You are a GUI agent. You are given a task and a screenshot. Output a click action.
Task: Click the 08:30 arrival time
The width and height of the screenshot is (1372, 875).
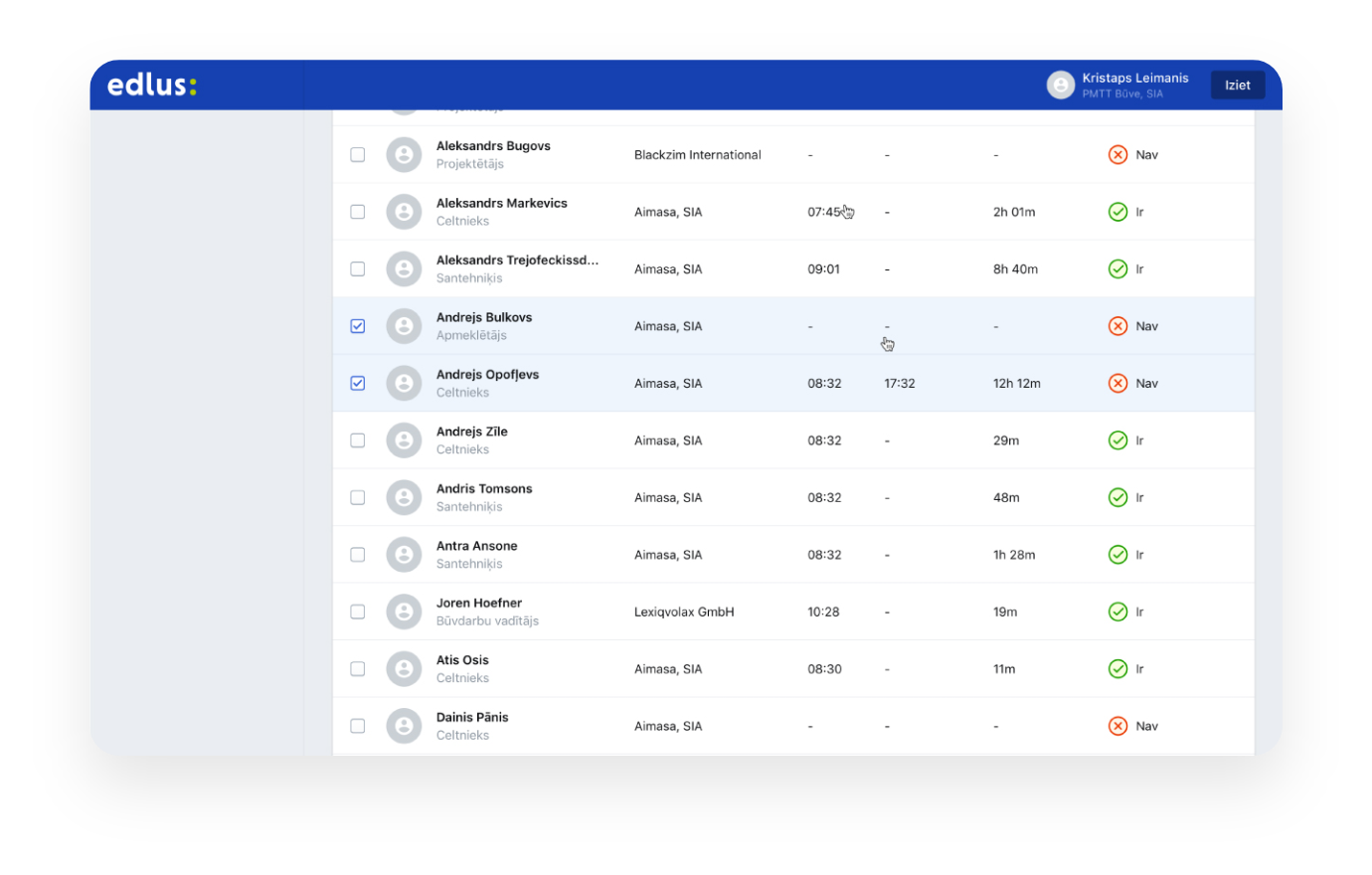click(x=824, y=669)
